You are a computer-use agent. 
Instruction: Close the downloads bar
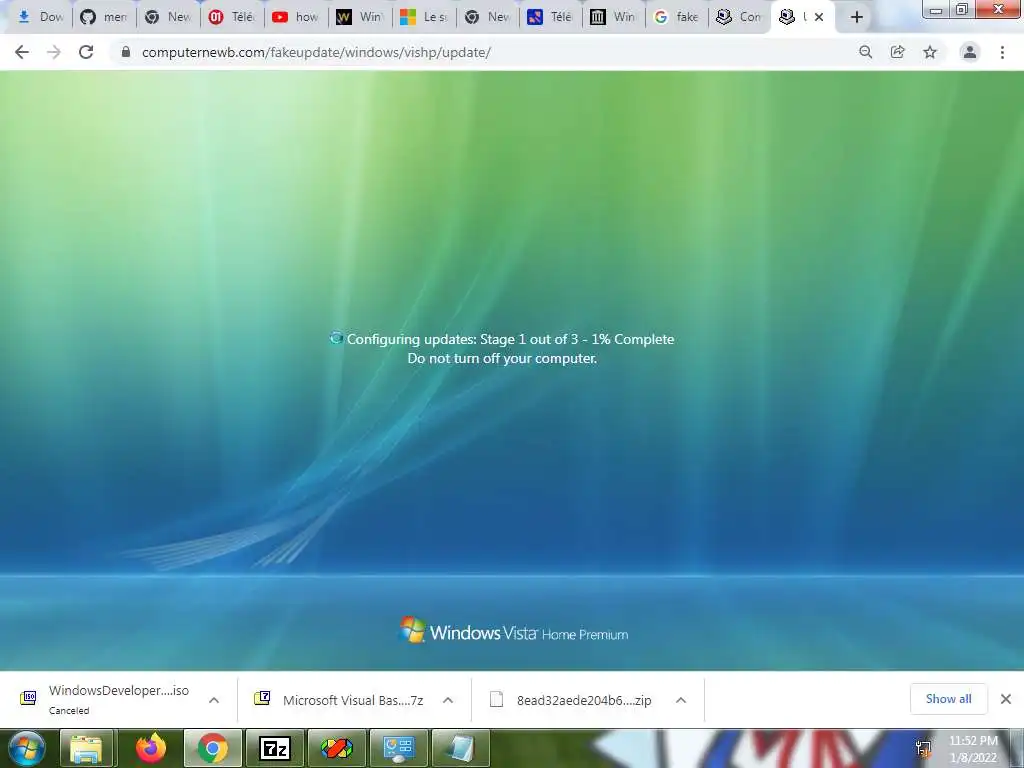(1006, 699)
